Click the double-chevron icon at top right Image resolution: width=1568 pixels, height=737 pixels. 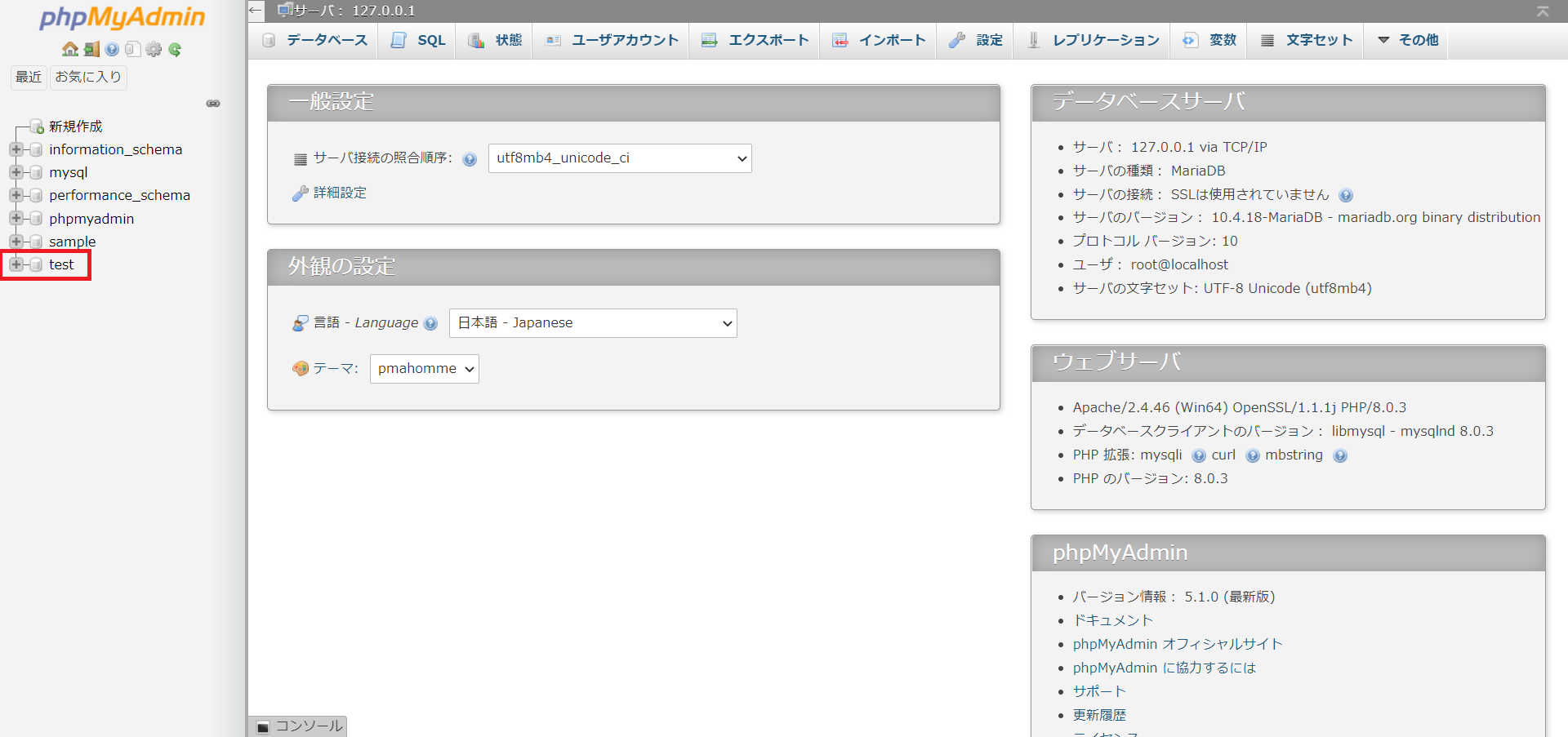(x=1543, y=11)
